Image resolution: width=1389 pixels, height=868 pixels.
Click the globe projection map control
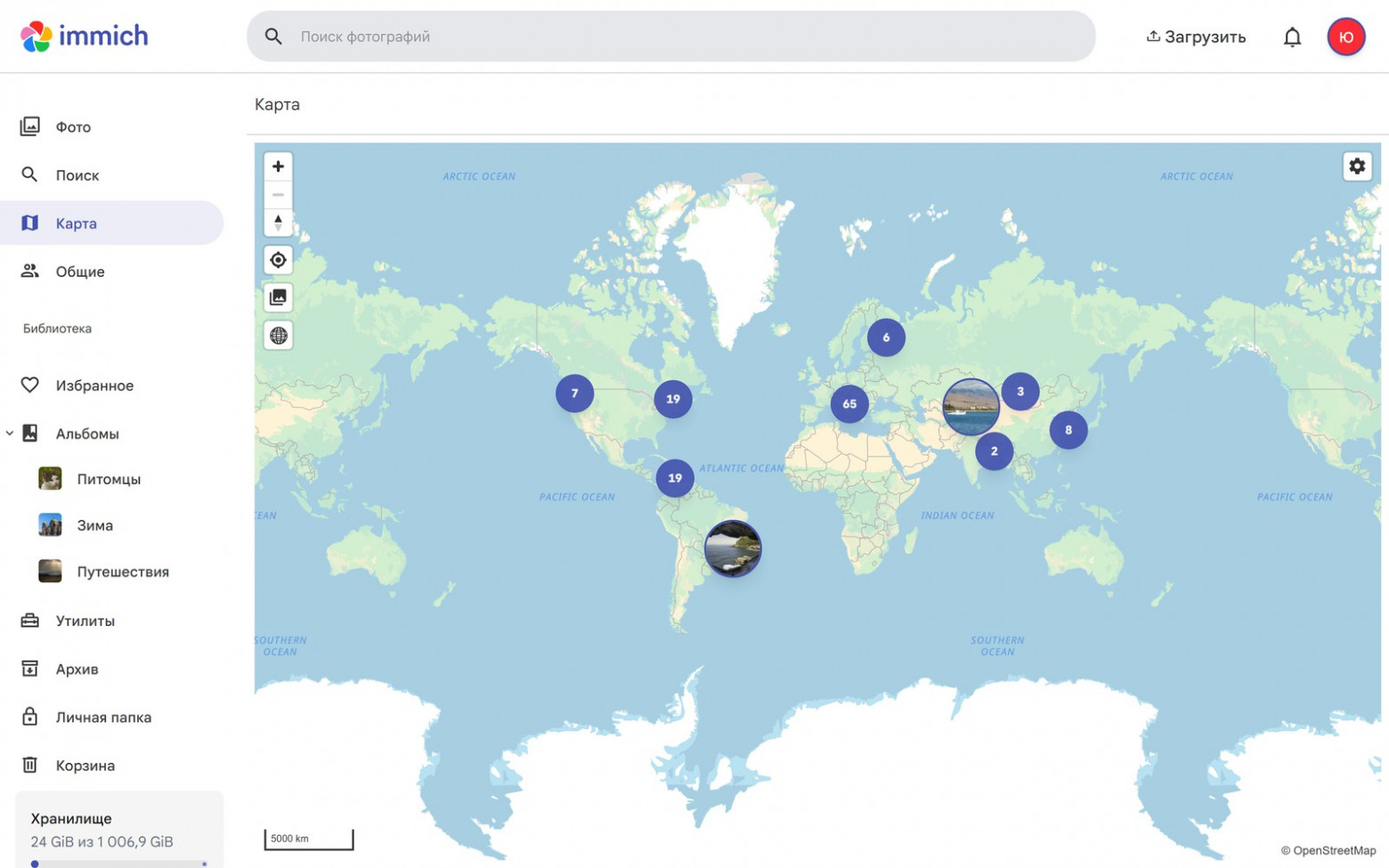pos(279,336)
